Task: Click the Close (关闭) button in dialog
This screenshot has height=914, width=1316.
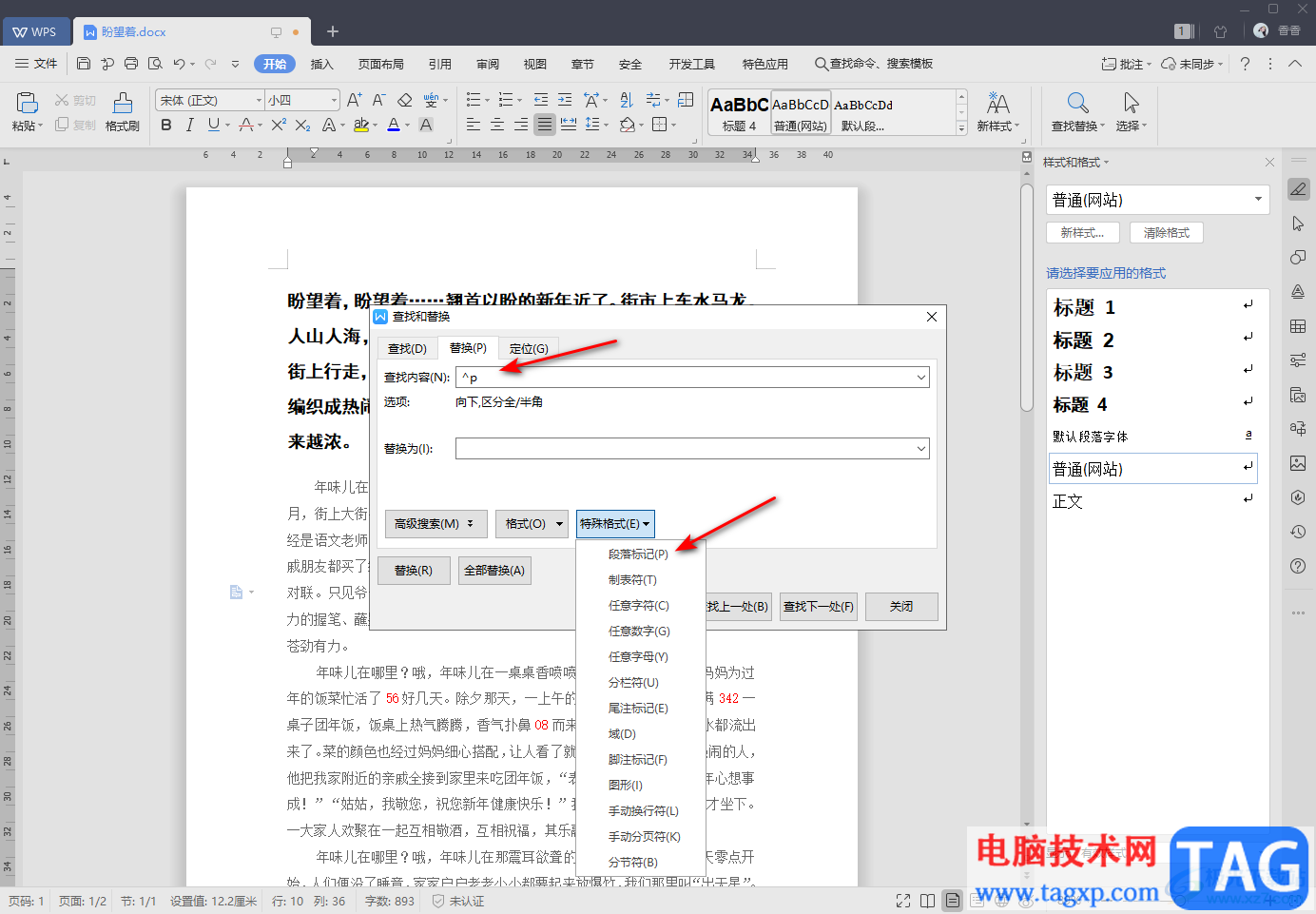Action: 901,607
